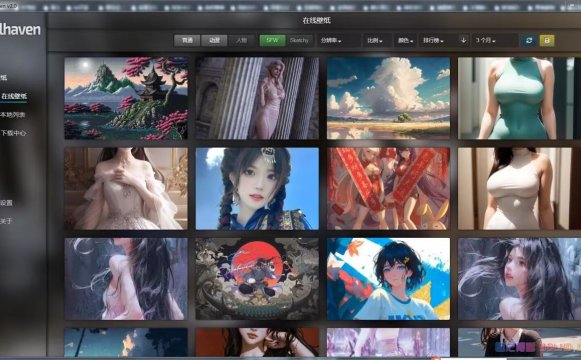Screen dimensions: 581x360
Task: Open the pixel art pagoda landscape wallpaper
Action: point(126,98)
